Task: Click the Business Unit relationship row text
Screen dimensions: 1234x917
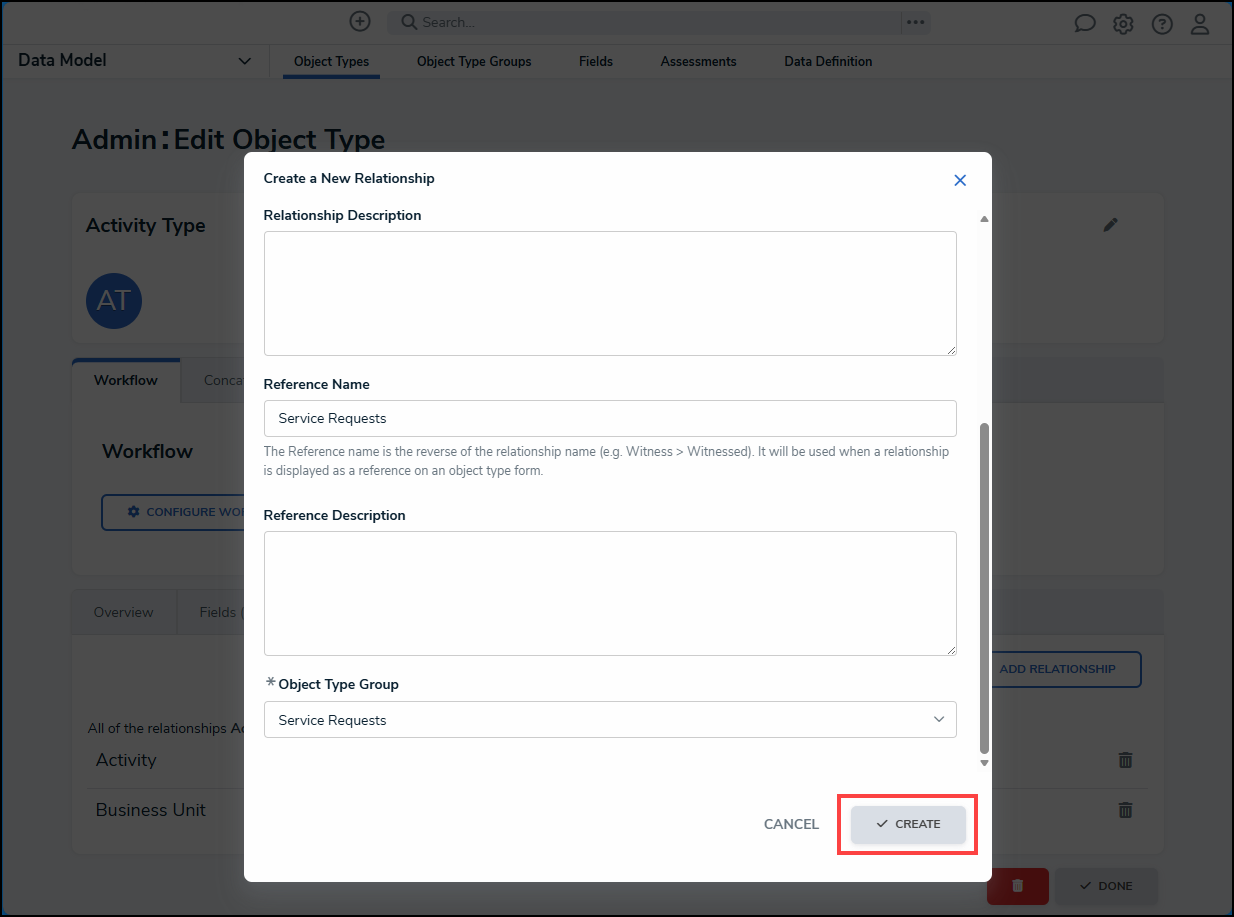Action: 151,810
